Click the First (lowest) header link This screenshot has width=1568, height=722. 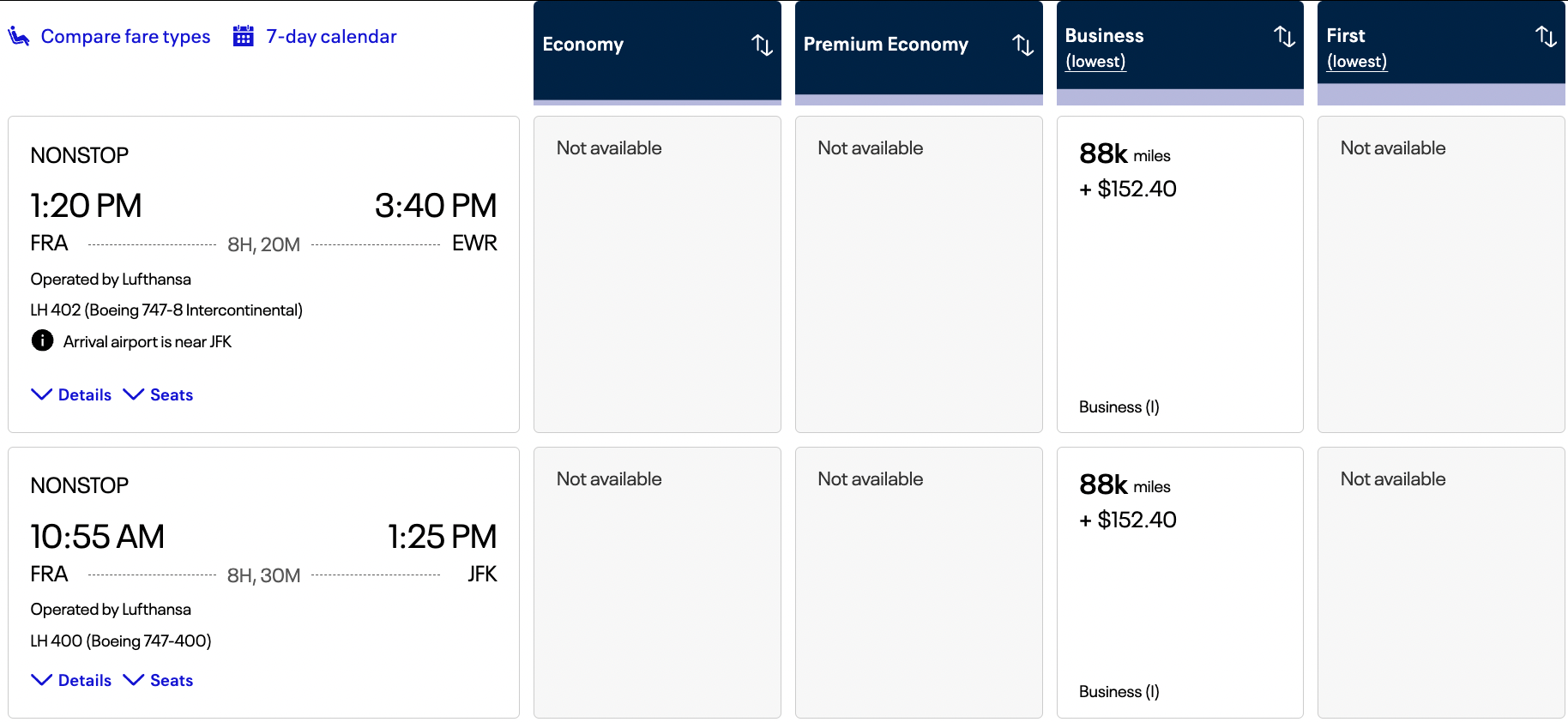coord(1356,62)
